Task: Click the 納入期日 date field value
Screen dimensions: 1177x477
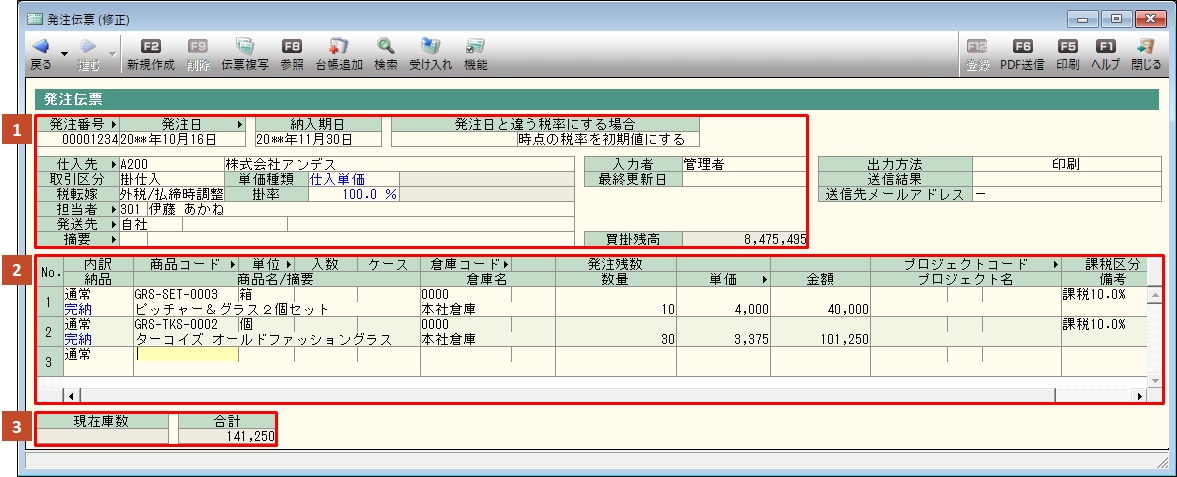Action: click(299, 139)
